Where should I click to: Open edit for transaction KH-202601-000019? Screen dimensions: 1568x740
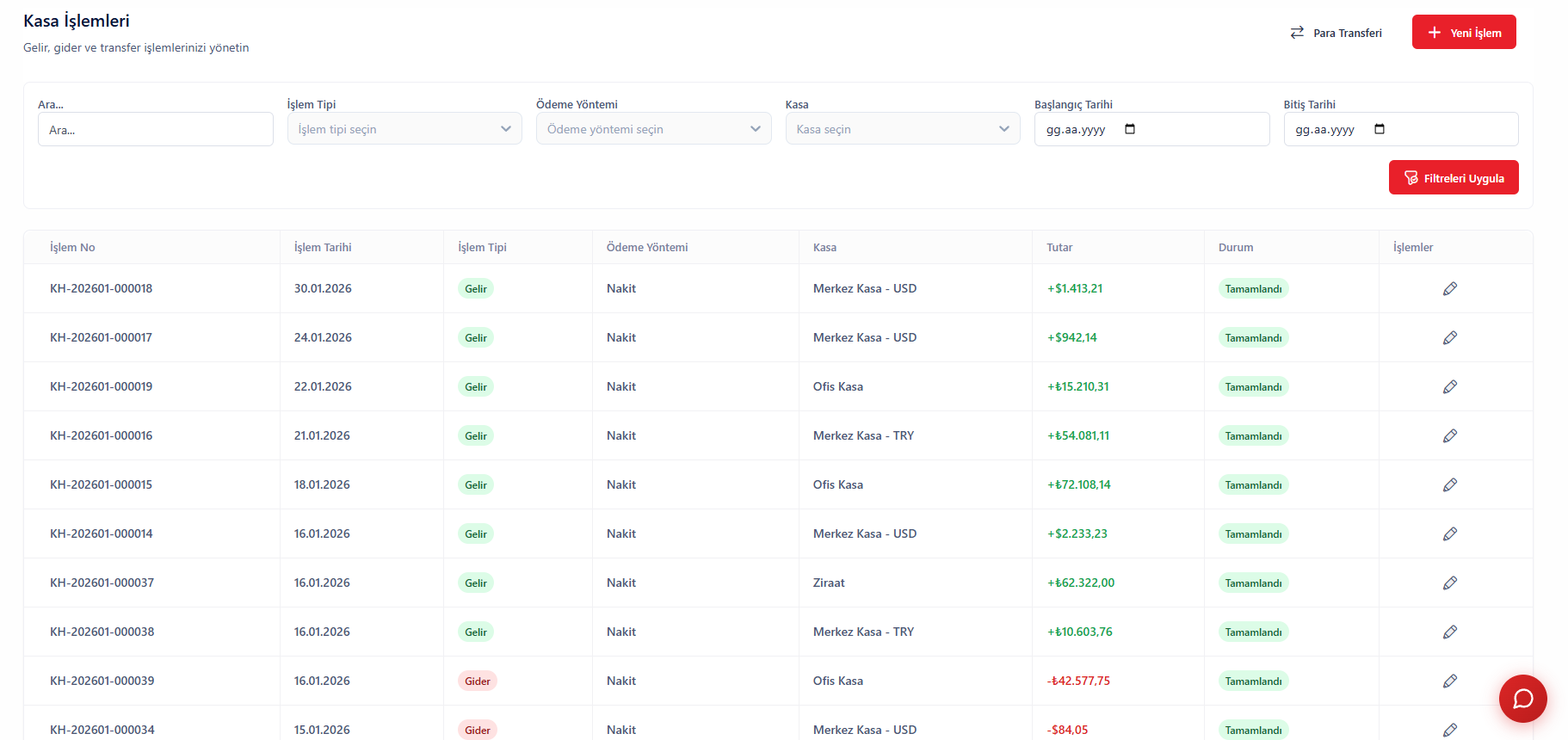point(1450,386)
